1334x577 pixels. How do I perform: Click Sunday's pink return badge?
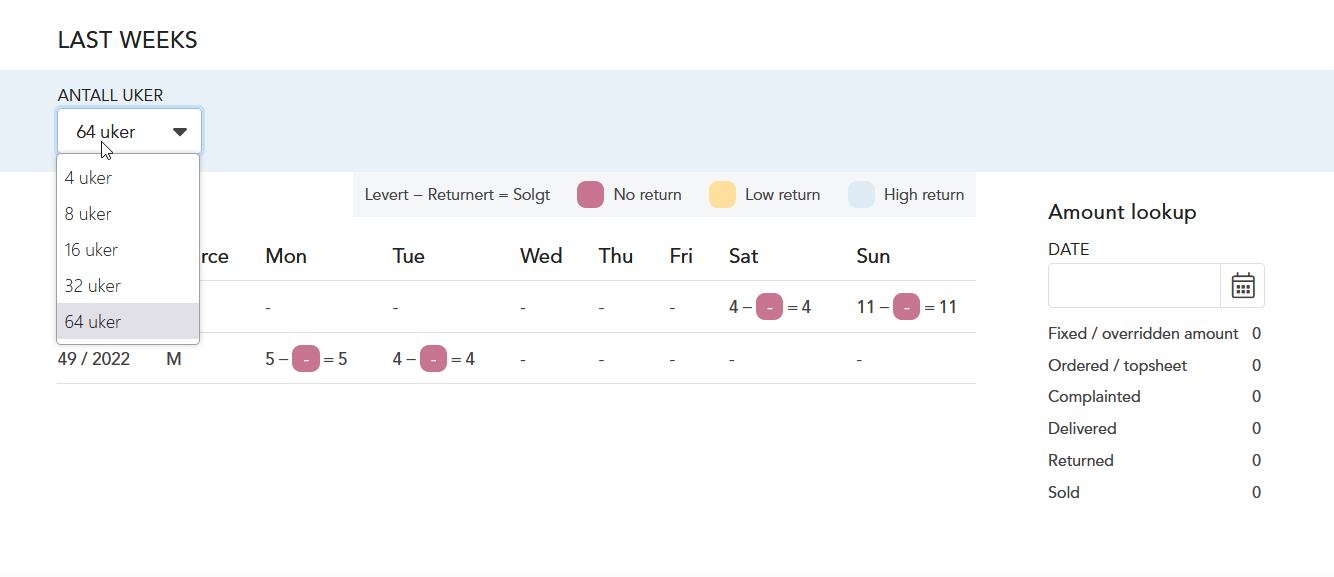906,307
